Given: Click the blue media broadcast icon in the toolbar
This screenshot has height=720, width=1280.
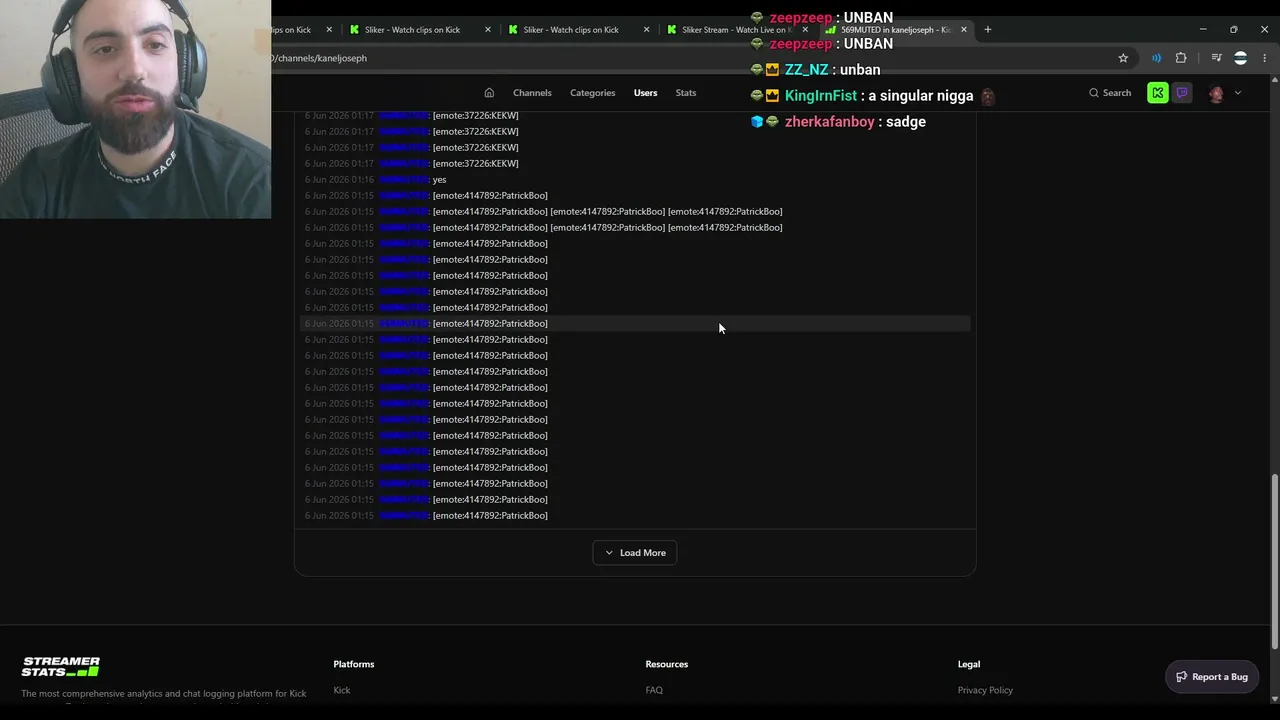Looking at the screenshot, I should click(1157, 58).
